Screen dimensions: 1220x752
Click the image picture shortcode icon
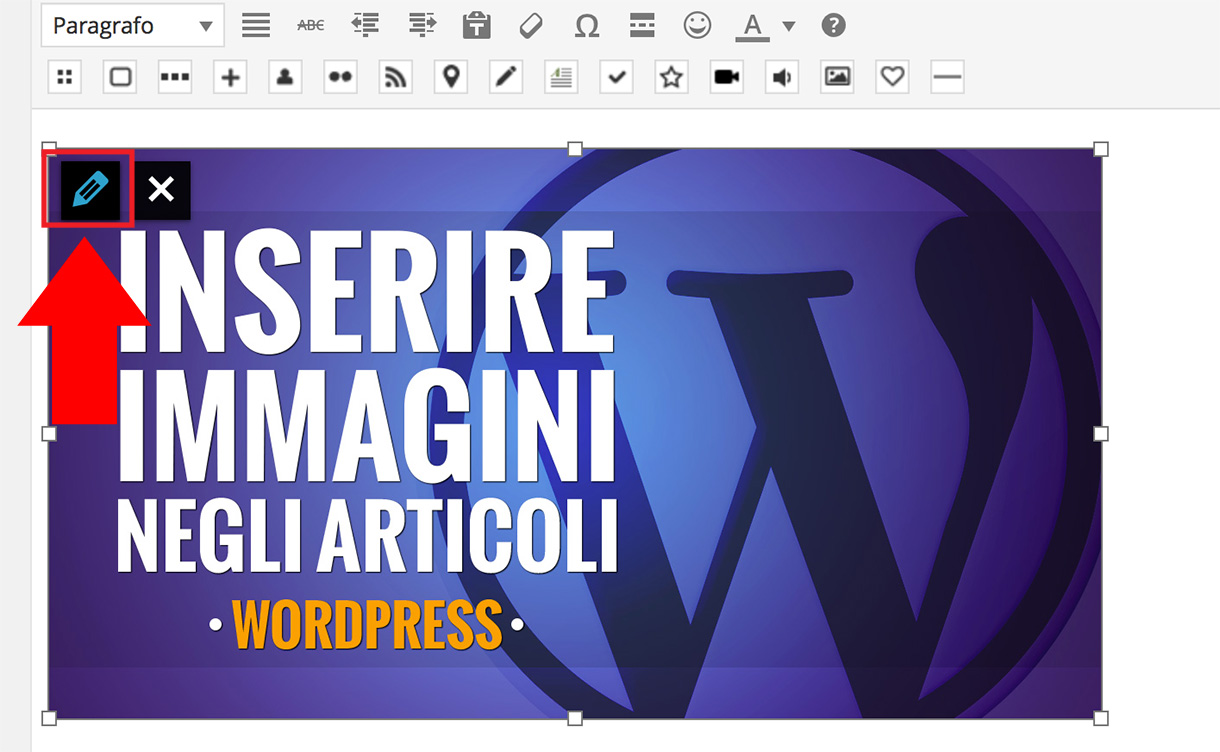pos(837,77)
